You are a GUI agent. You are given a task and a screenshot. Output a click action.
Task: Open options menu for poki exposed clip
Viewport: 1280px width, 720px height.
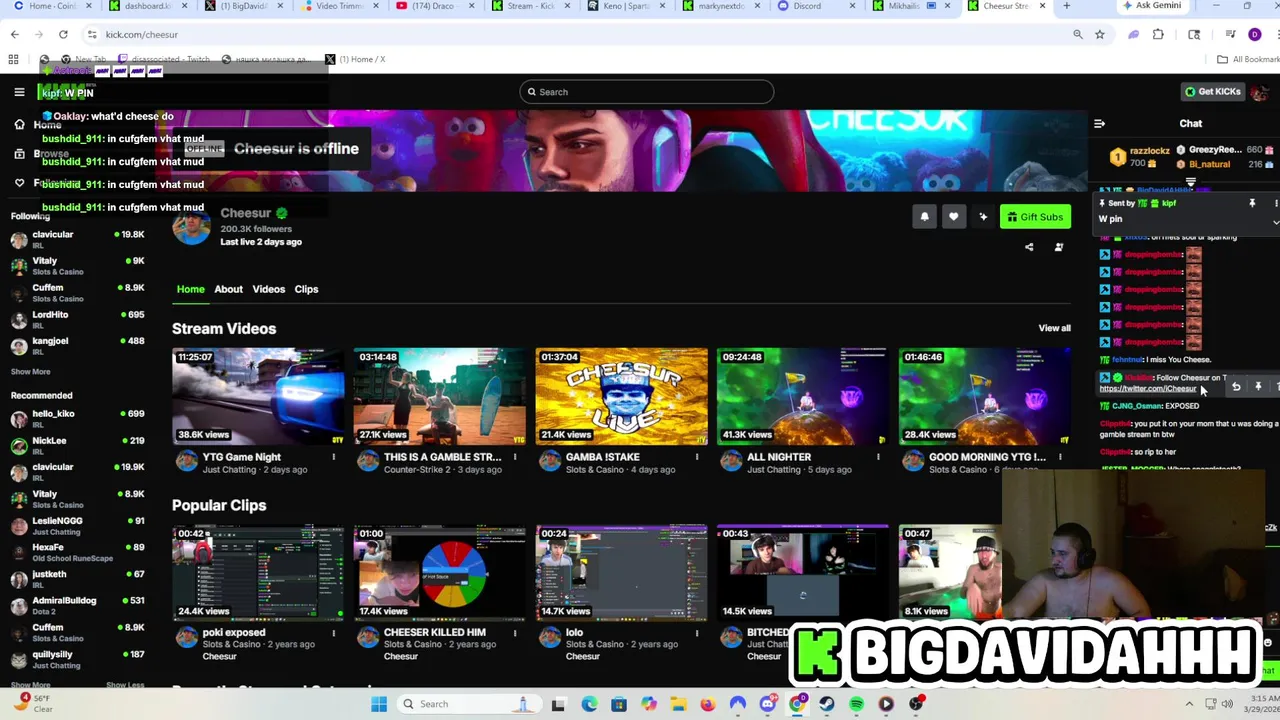pos(334,633)
